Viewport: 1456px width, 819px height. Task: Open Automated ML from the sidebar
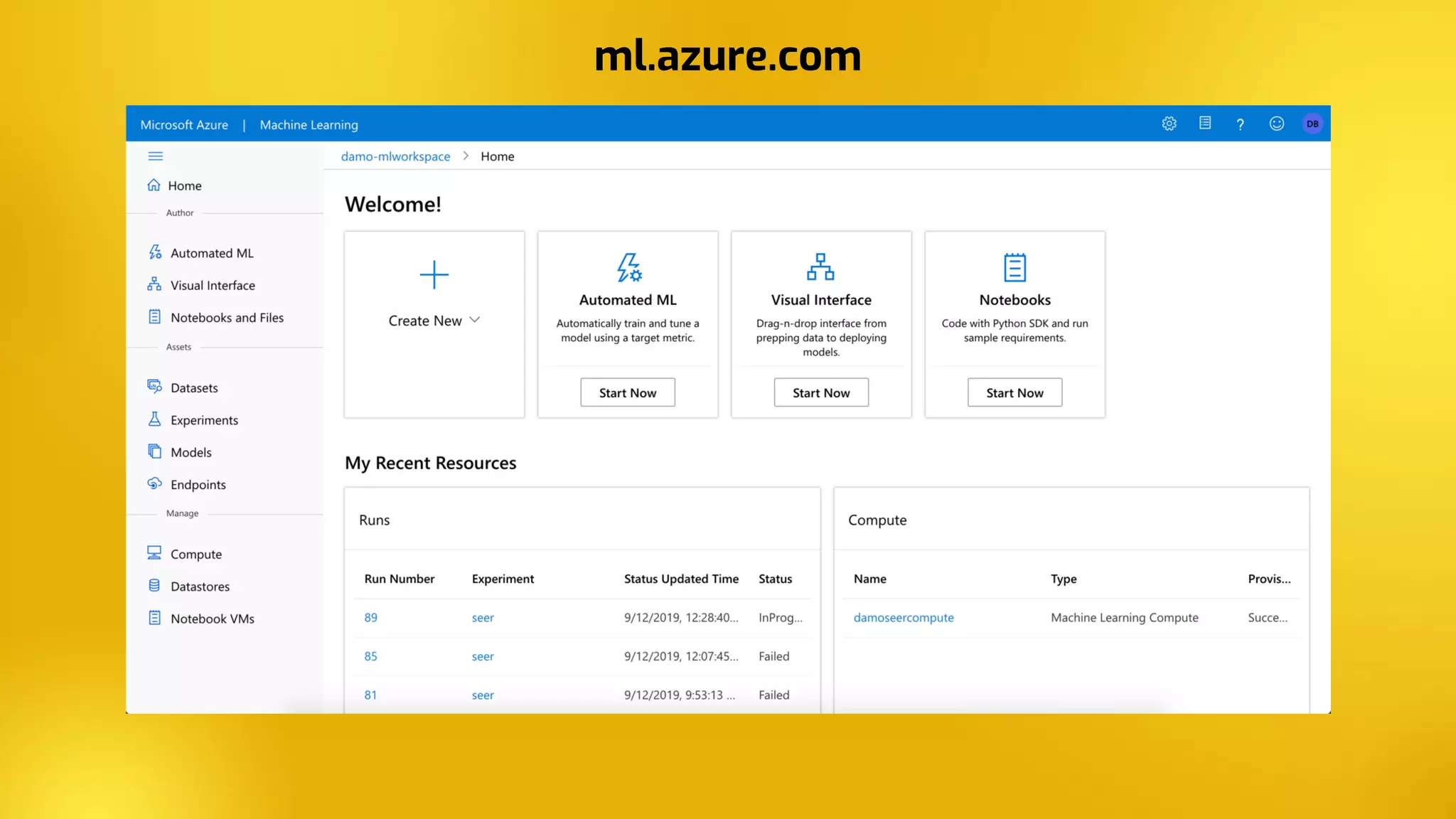tap(212, 253)
